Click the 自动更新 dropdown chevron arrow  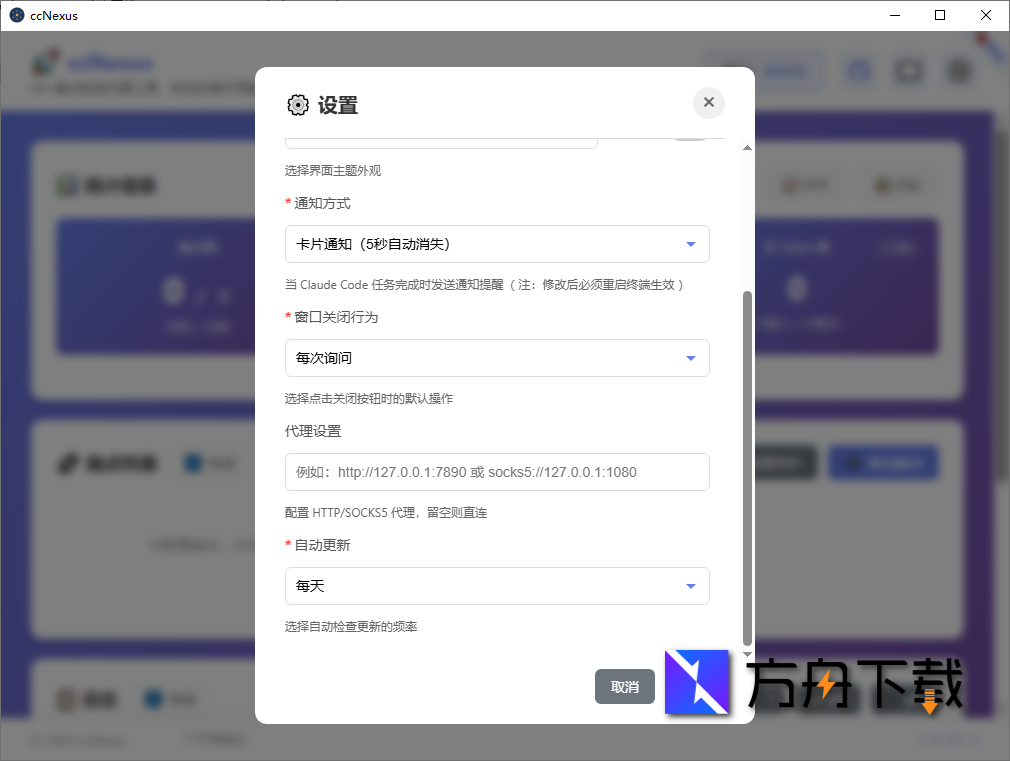click(x=690, y=586)
